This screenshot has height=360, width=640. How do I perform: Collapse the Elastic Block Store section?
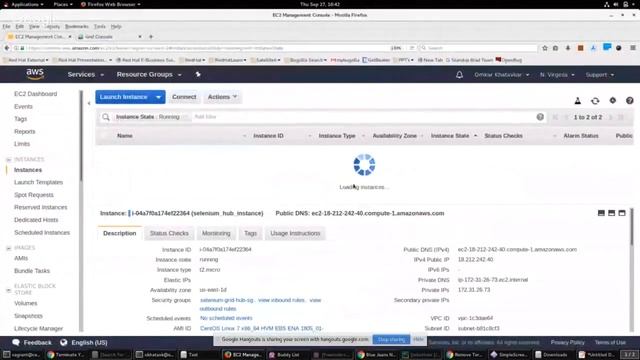[9, 290]
